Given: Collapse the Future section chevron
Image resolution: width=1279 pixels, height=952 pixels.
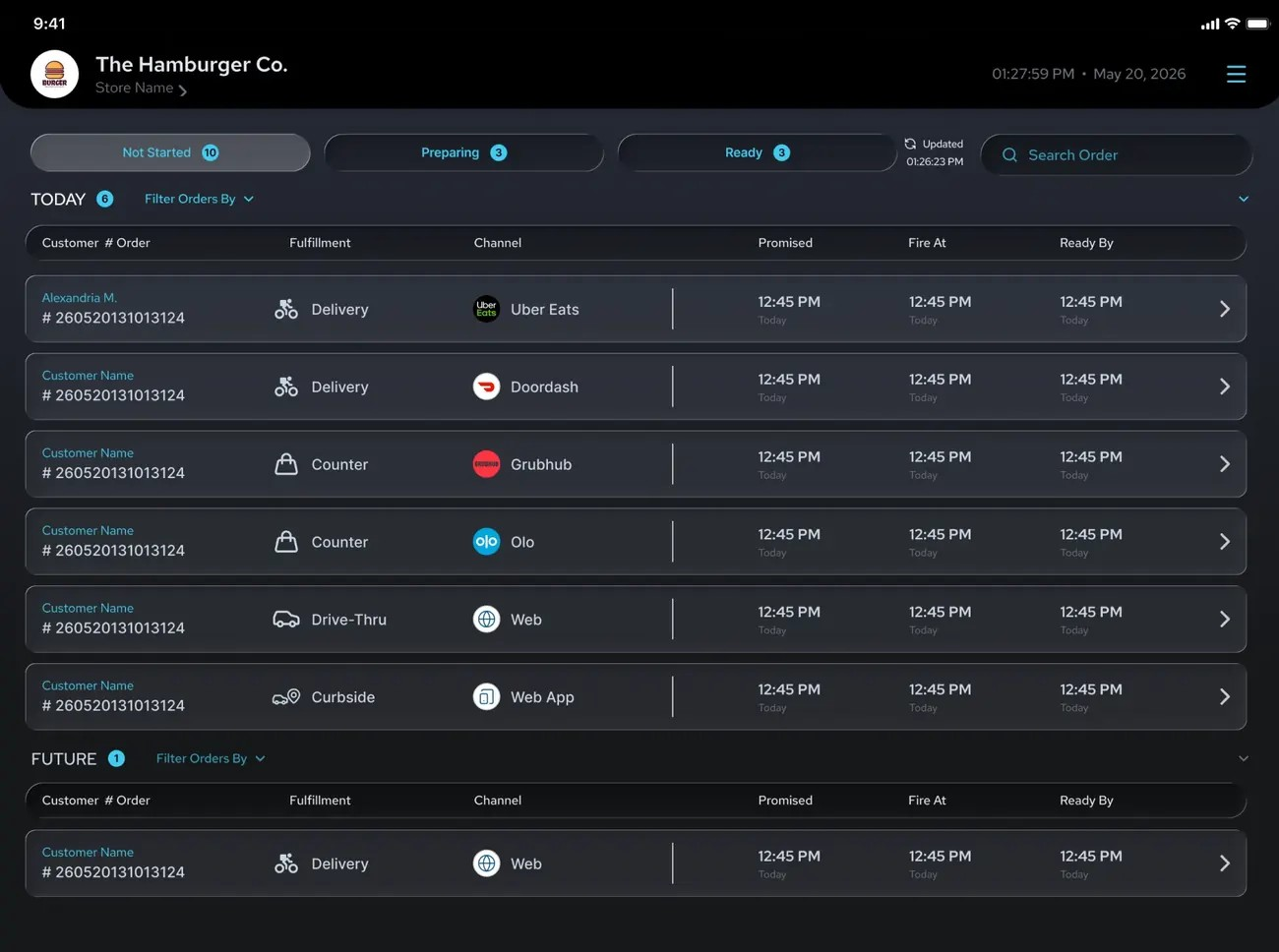Looking at the screenshot, I should click(1244, 758).
